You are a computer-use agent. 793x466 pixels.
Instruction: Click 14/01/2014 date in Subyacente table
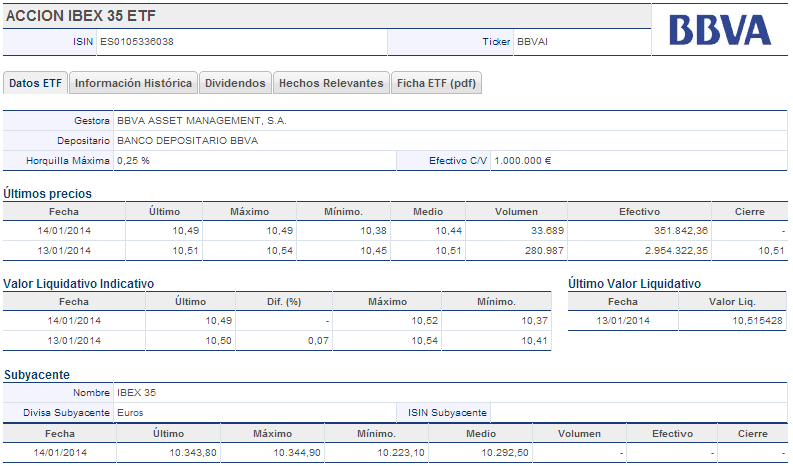[60, 453]
